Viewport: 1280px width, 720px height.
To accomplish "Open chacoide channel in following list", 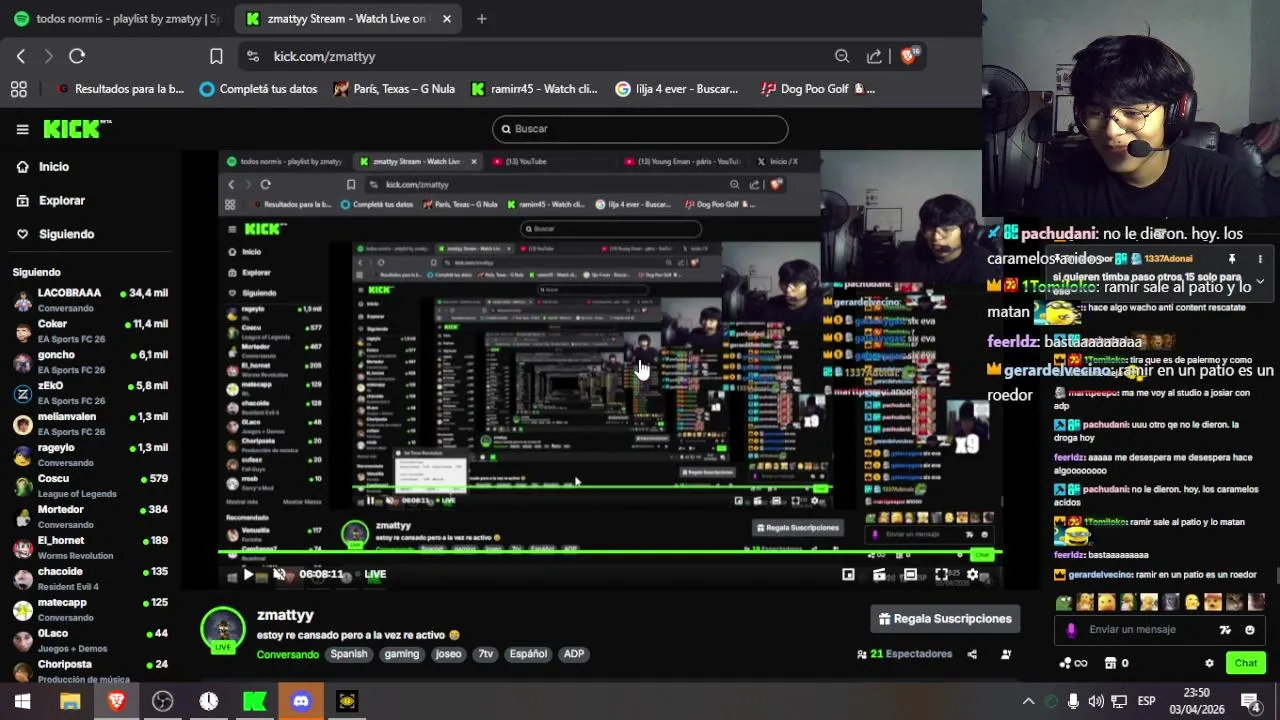I will 90,580.
